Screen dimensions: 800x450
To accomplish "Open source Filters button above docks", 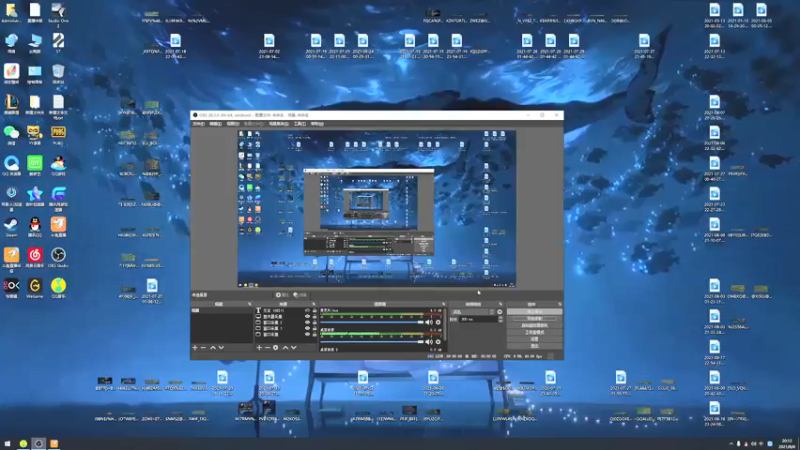I will [x=300, y=295].
